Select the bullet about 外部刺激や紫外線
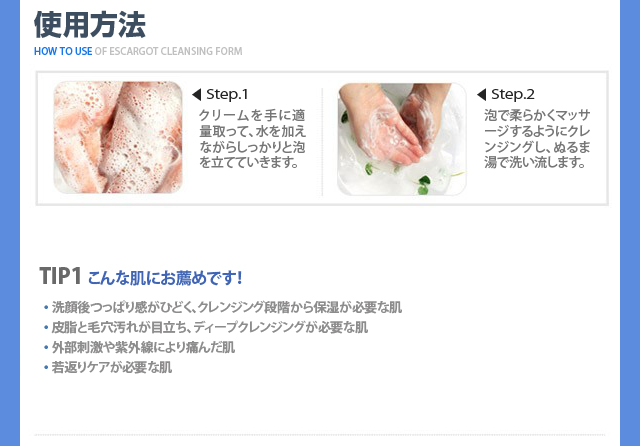The width and height of the screenshot is (640, 446). [143, 348]
